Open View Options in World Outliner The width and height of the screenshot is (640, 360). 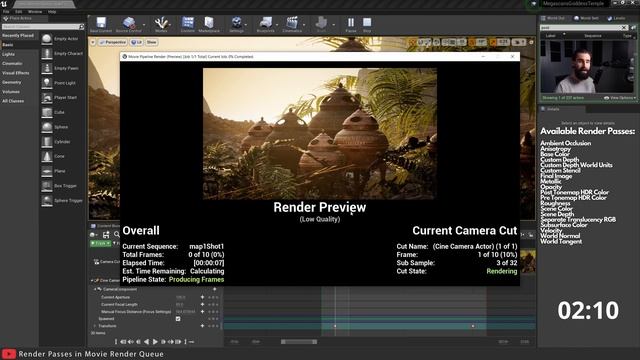(620, 98)
